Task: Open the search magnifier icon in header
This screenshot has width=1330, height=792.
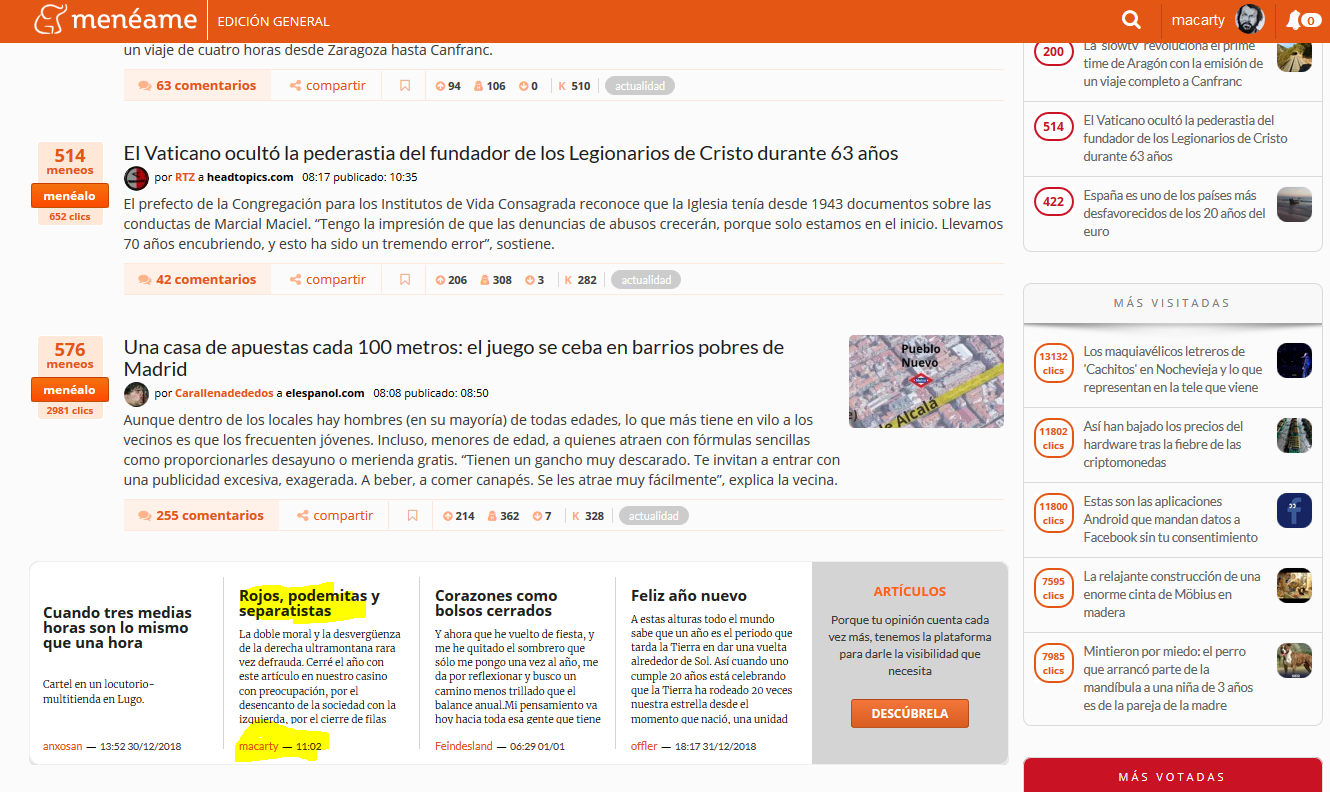Action: 1131,20
